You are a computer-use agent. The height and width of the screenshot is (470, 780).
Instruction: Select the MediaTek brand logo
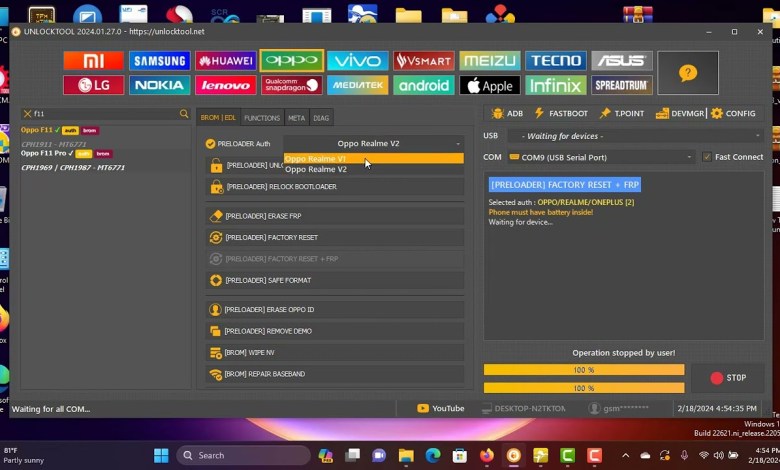358,85
